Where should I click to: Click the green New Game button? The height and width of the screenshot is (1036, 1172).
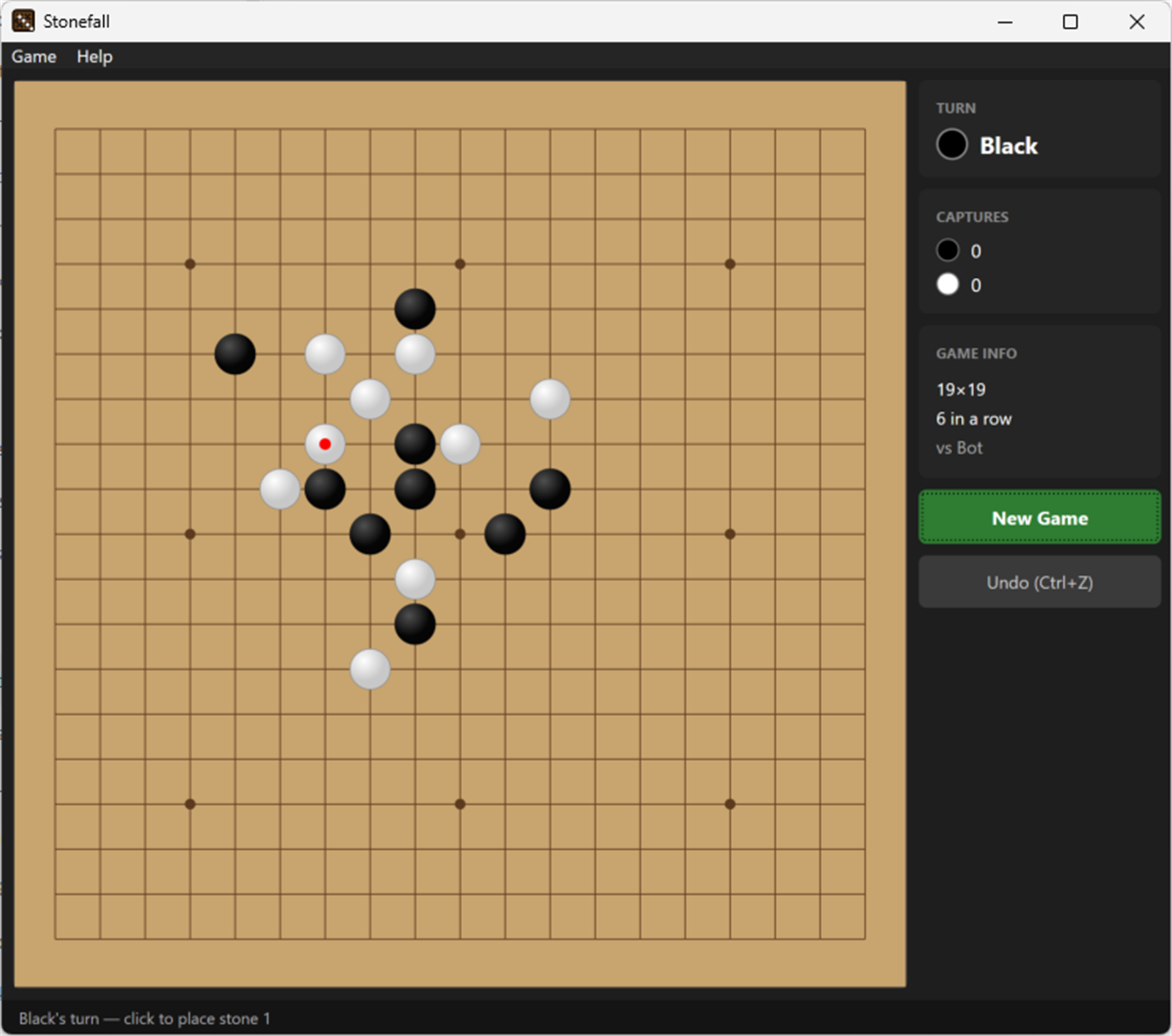(x=1040, y=518)
